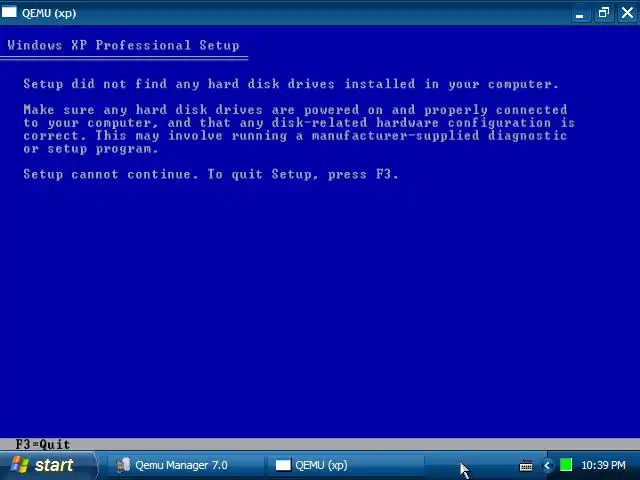Select the QEMU (xp) taskbar button

[346, 465]
